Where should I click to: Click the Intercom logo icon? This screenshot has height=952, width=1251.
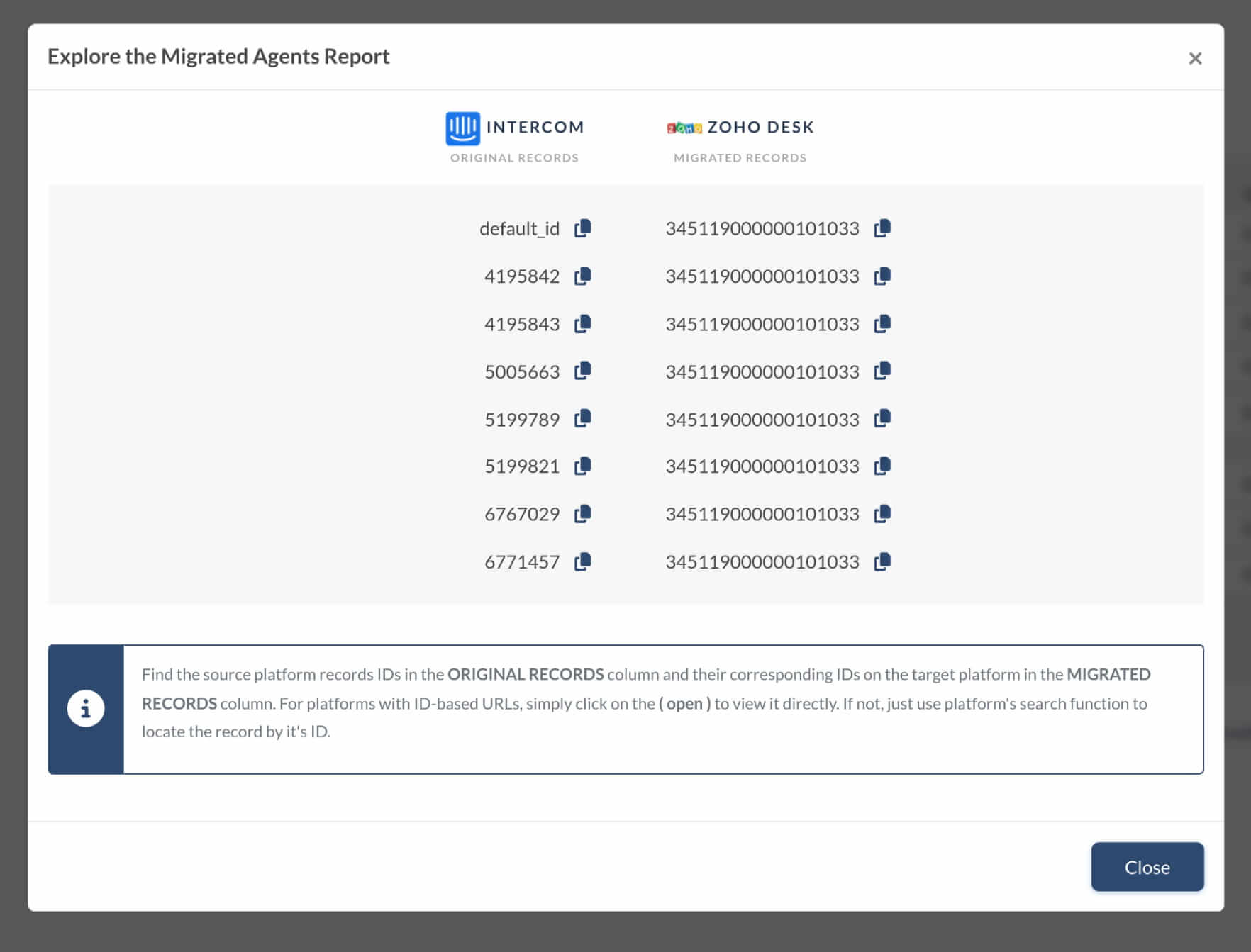[x=462, y=128]
